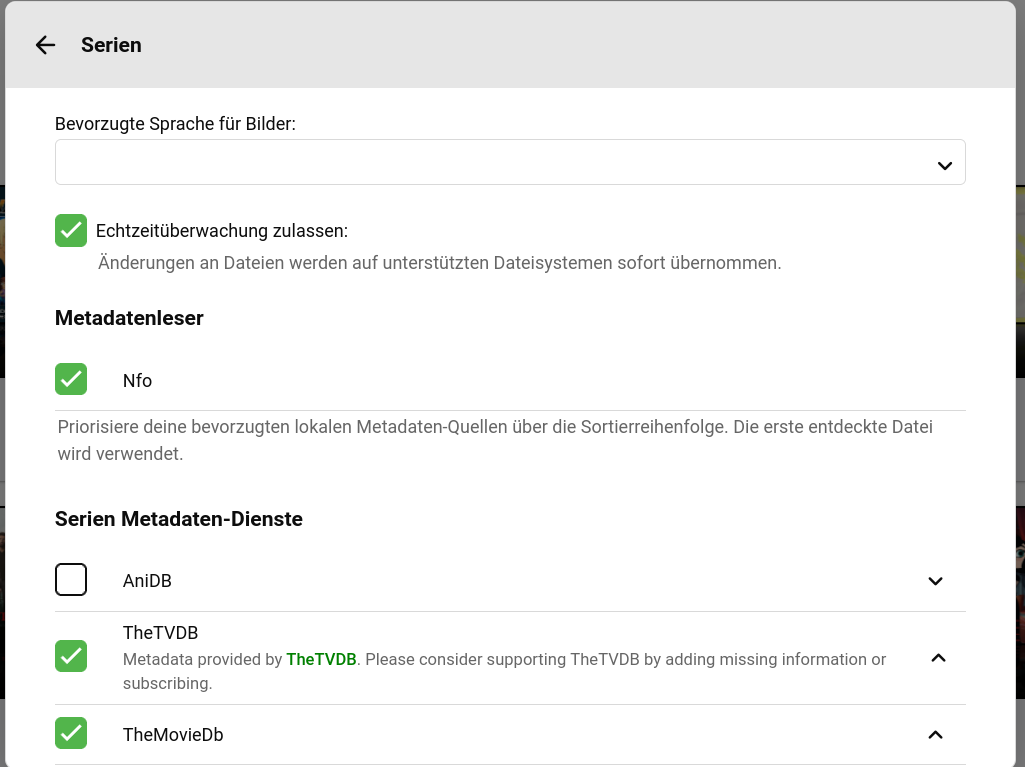Click the AniDB service label
Viewport: 1025px width, 767px height.
tap(147, 581)
